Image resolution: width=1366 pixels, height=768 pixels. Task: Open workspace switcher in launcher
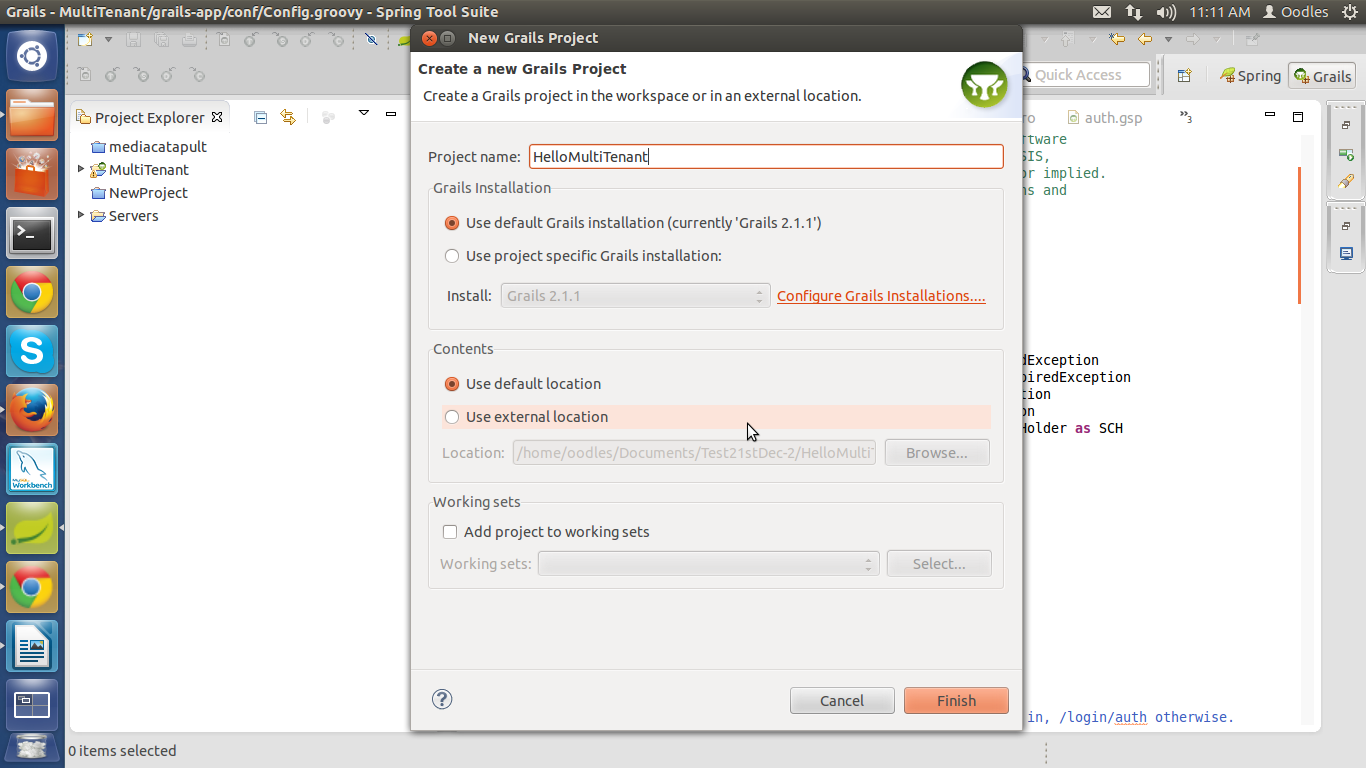pos(32,705)
